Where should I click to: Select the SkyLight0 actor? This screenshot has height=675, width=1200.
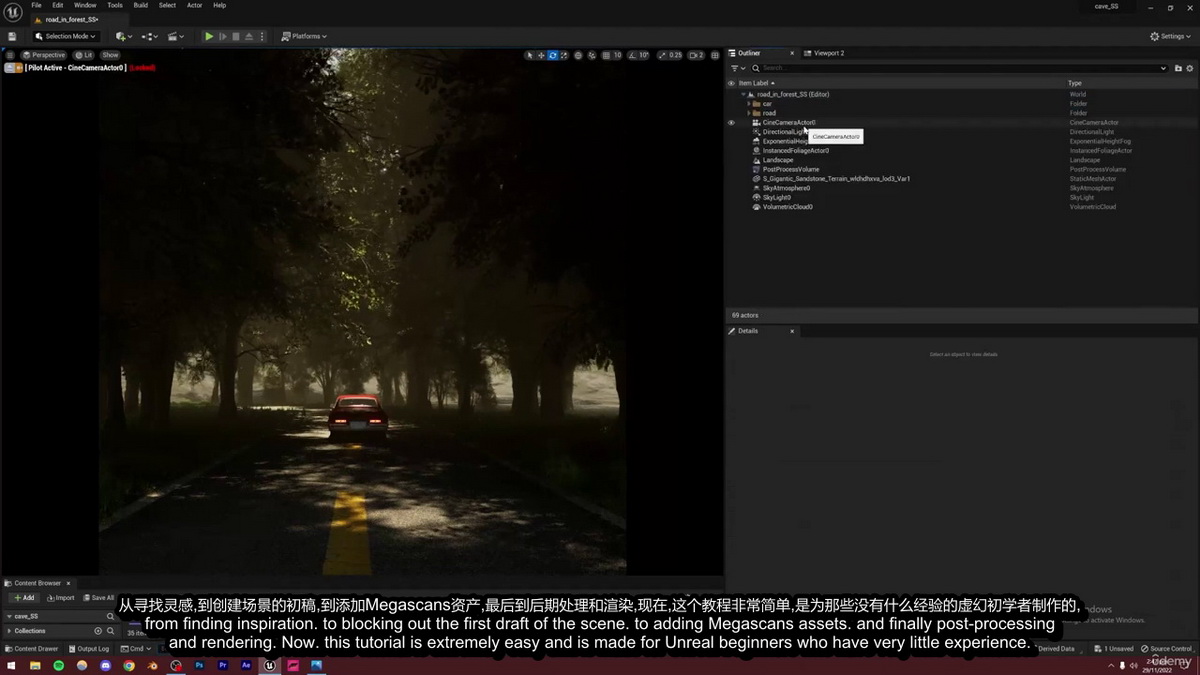click(777, 198)
